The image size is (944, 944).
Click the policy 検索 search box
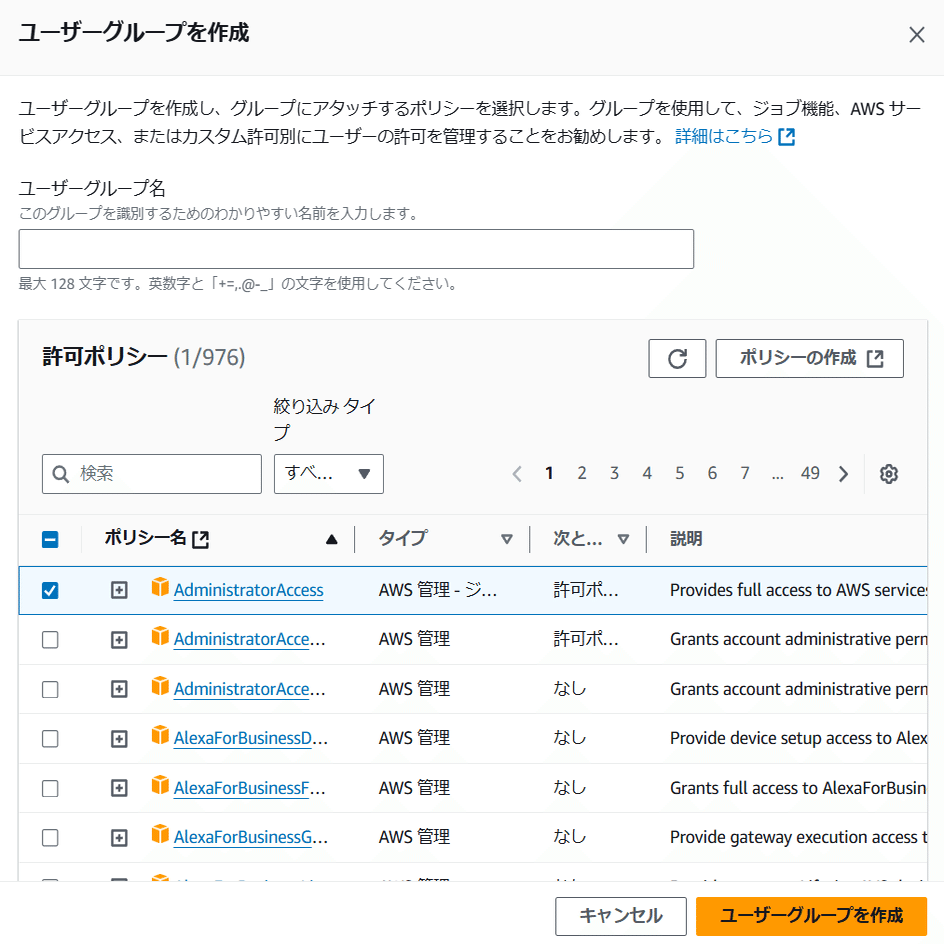click(x=152, y=474)
